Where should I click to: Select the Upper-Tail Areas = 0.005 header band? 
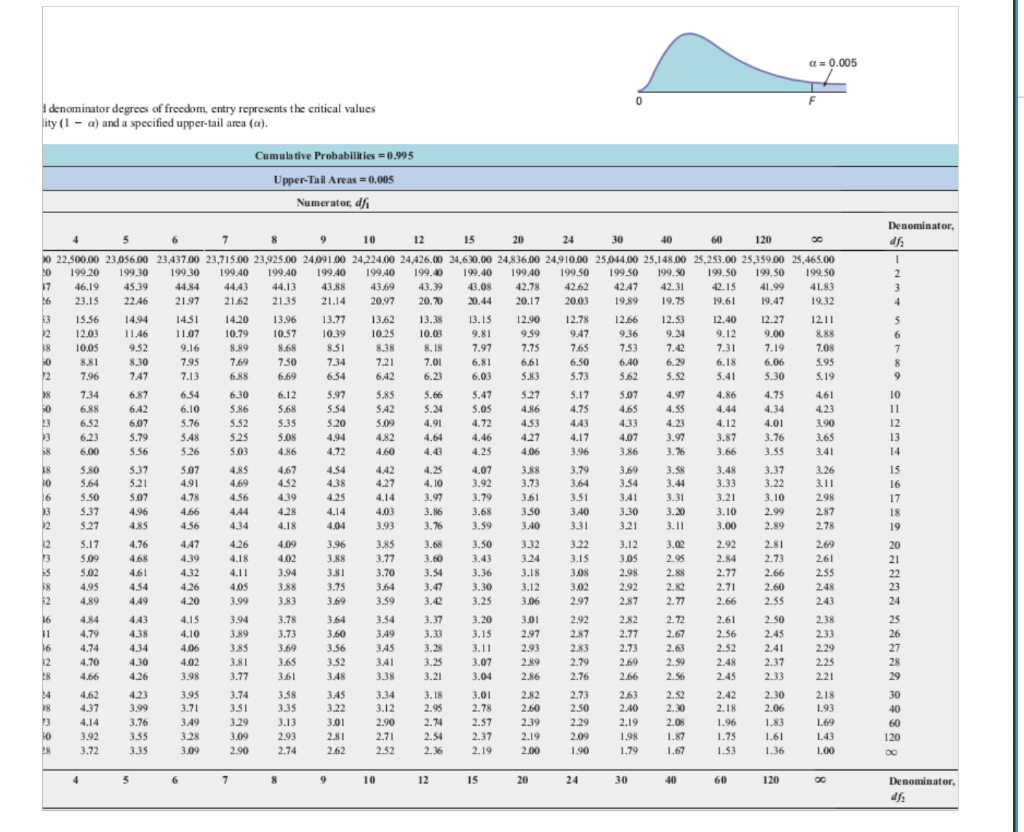[x=500, y=180]
